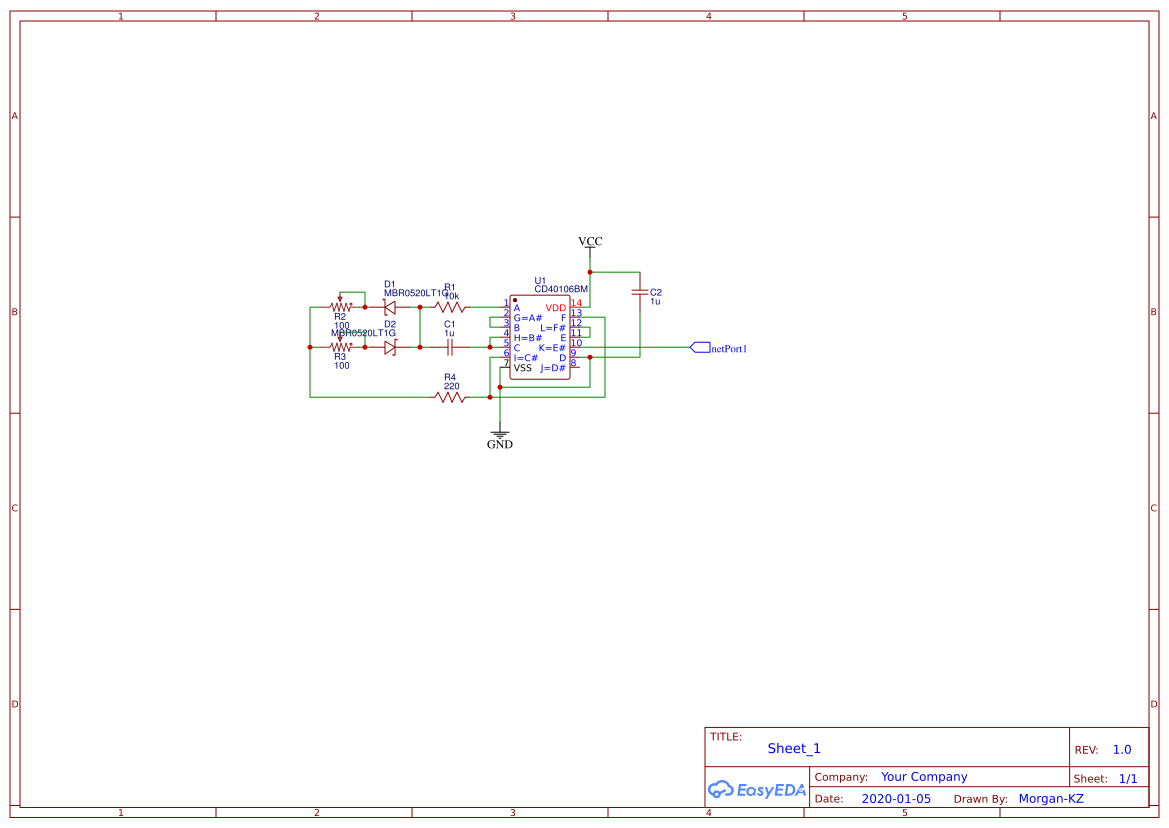
Task: Select the CD40106BM part name text
Action: pyautogui.click(x=561, y=289)
